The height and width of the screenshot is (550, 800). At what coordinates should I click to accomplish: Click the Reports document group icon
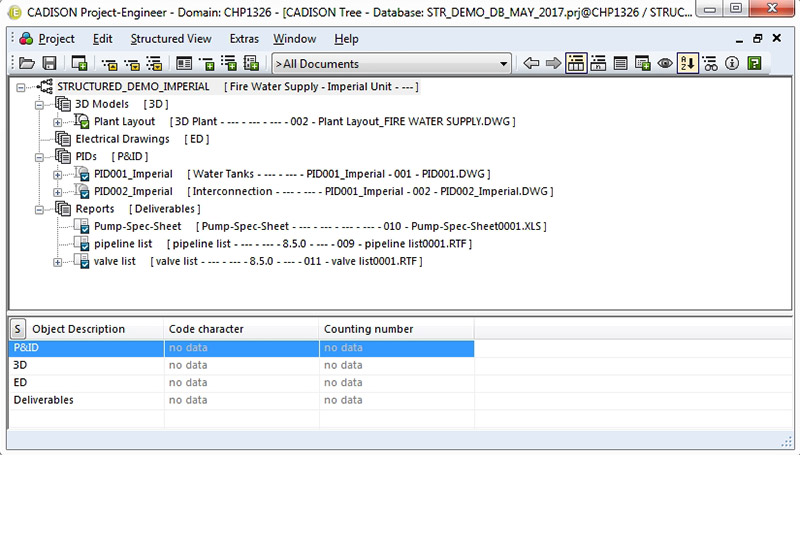(x=63, y=209)
